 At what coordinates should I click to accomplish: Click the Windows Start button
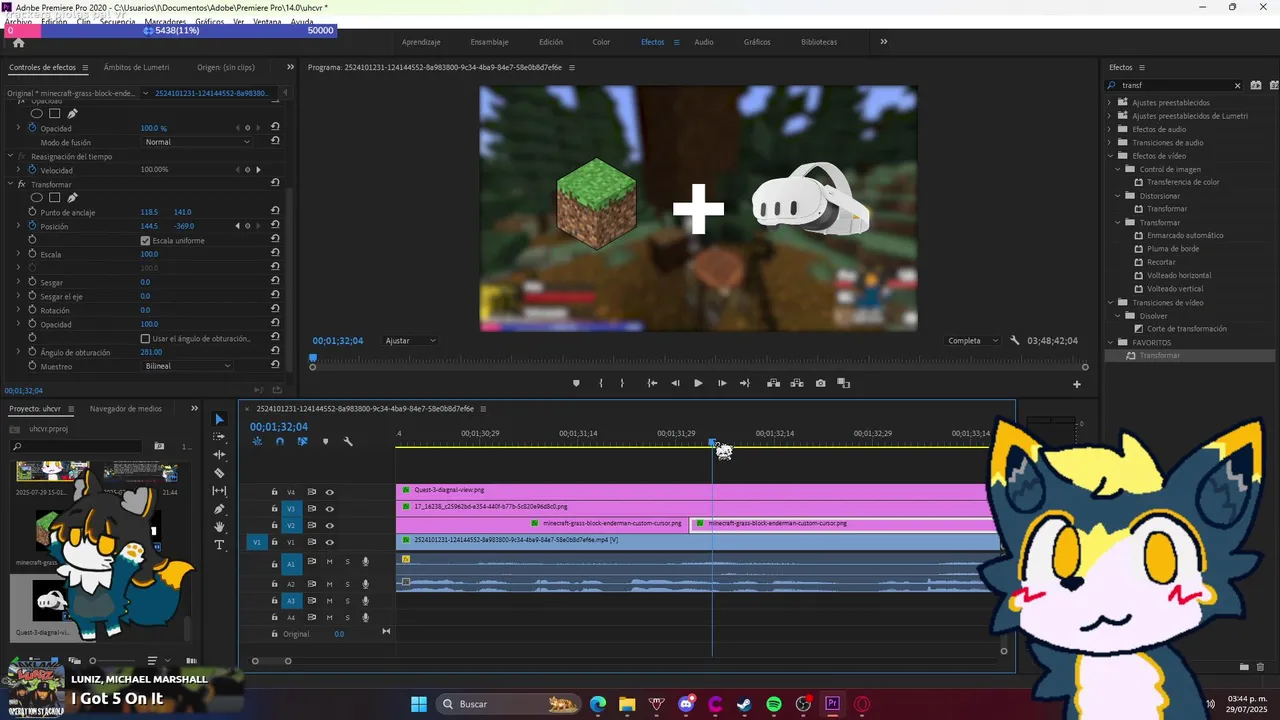tap(419, 704)
